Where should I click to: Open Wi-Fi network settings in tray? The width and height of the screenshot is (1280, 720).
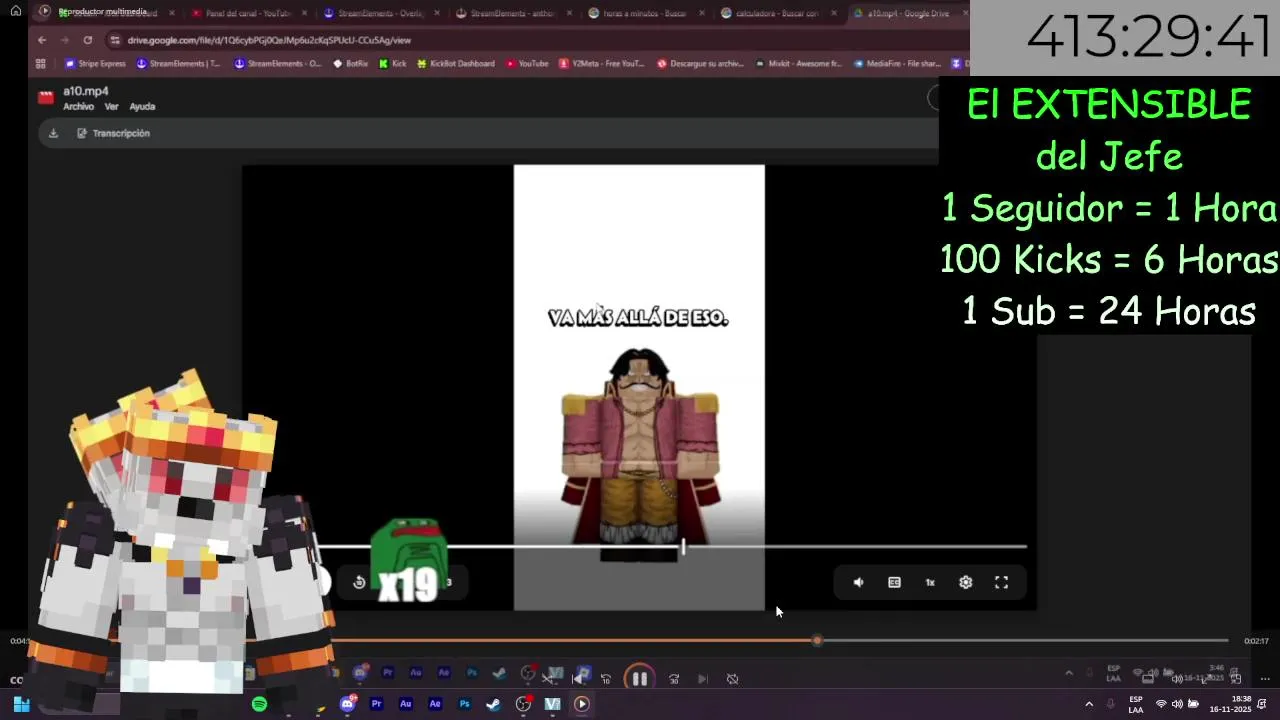click(x=1161, y=704)
